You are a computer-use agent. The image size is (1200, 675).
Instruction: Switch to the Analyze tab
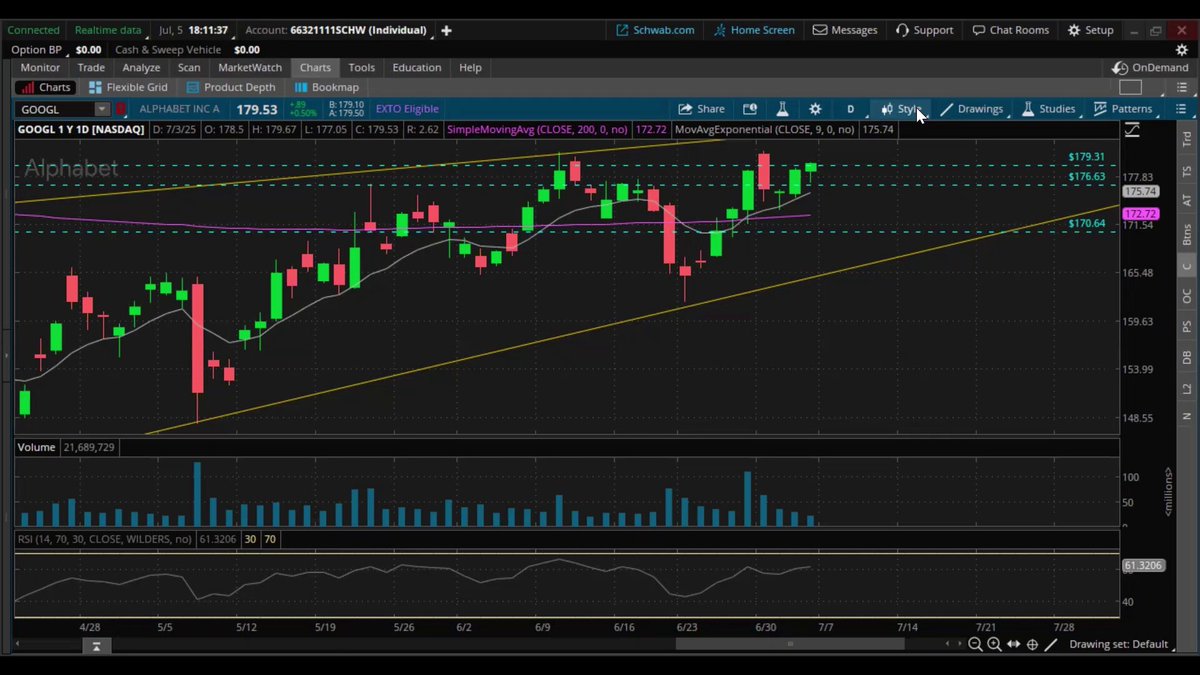point(141,67)
